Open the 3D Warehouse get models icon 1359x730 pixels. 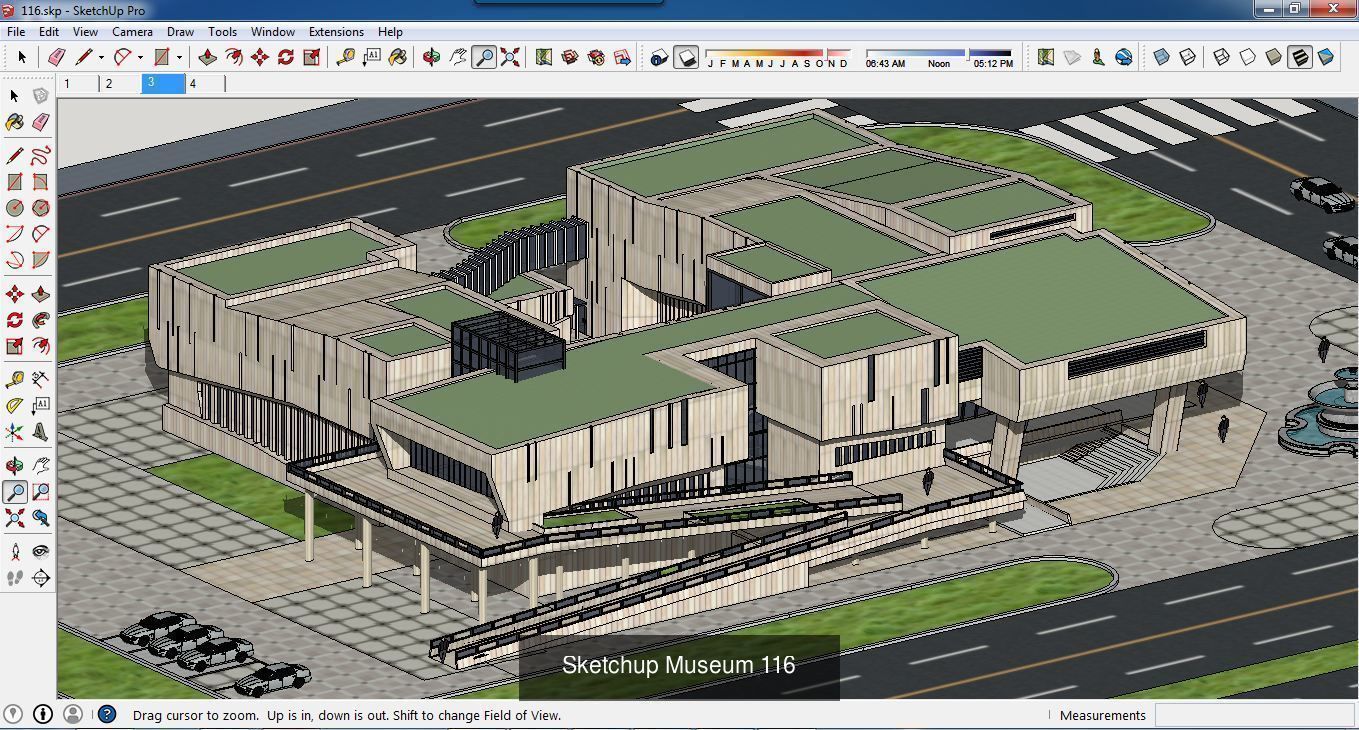(x=570, y=57)
